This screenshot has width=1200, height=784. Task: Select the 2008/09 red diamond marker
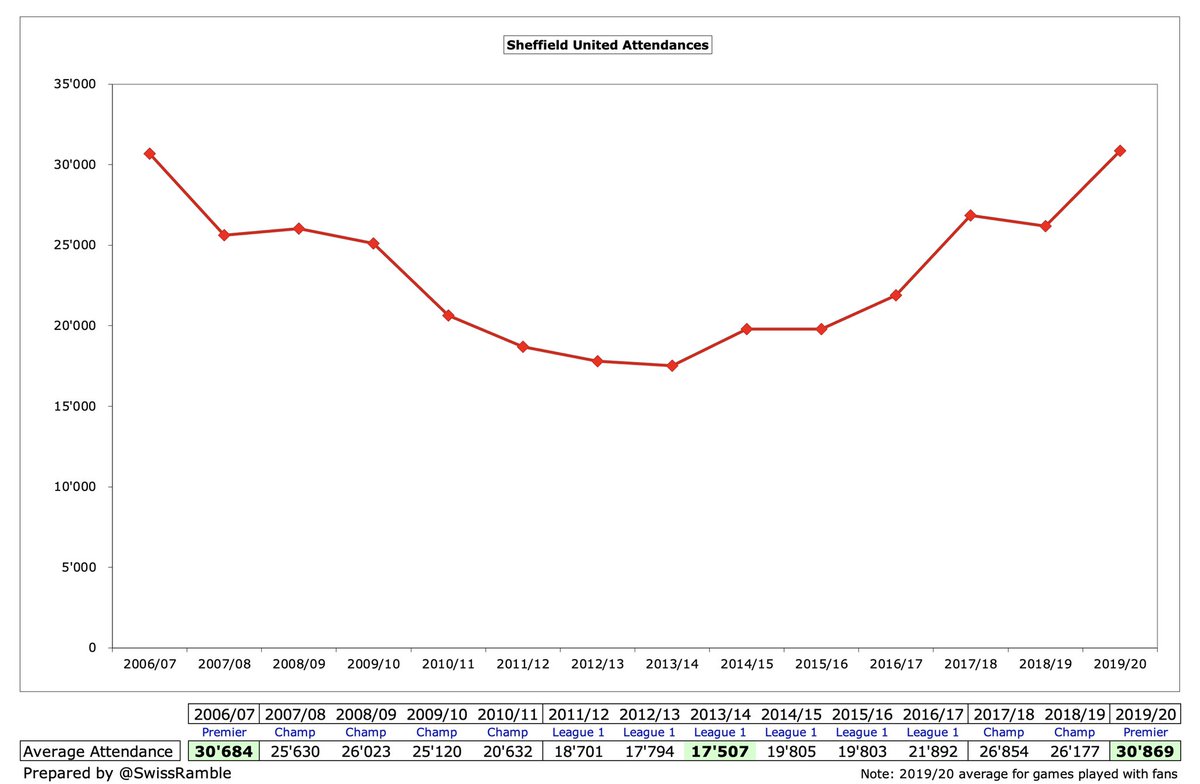click(x=299, y=229)
